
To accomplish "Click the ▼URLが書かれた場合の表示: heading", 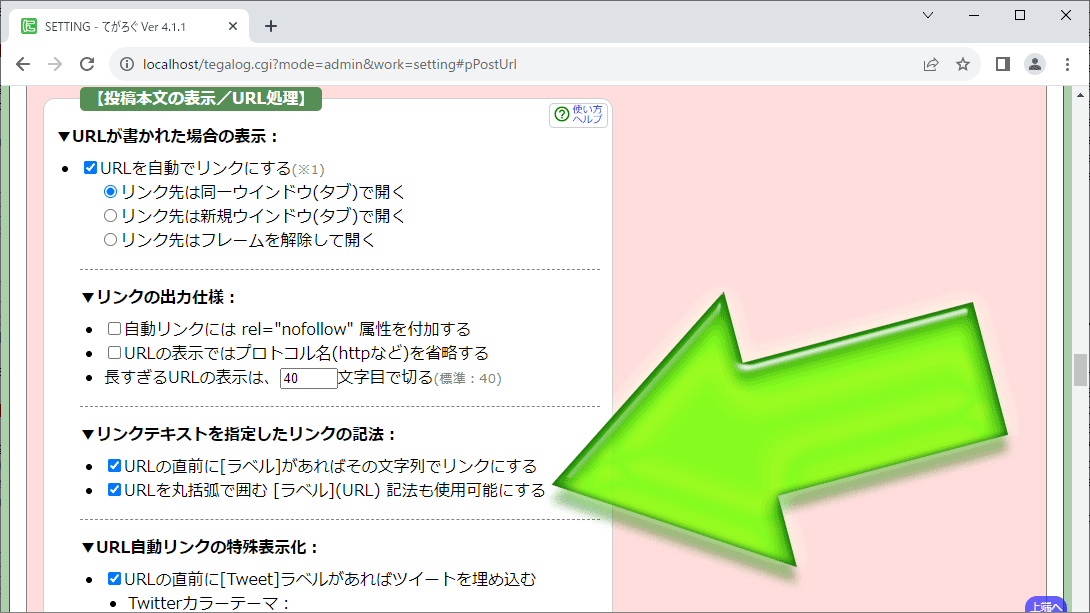I will [168, 136].
